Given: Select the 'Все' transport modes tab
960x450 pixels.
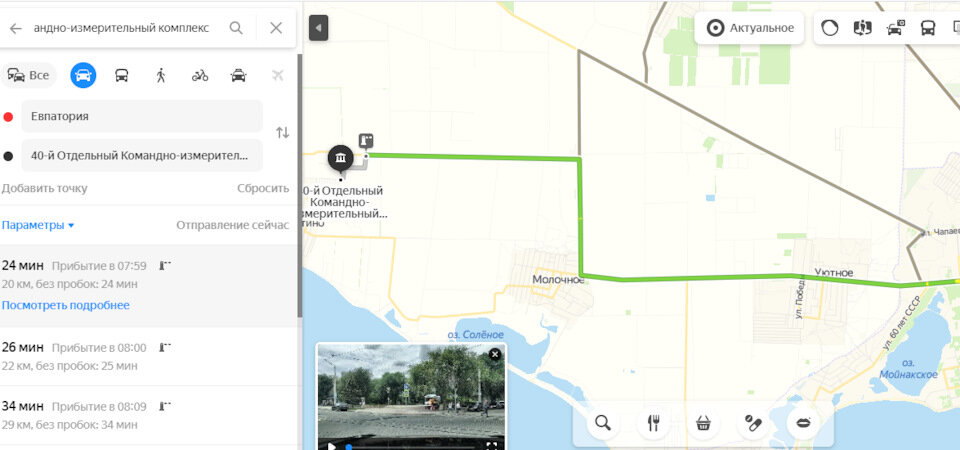Looking at the screenshot, I should pos(29,76).
